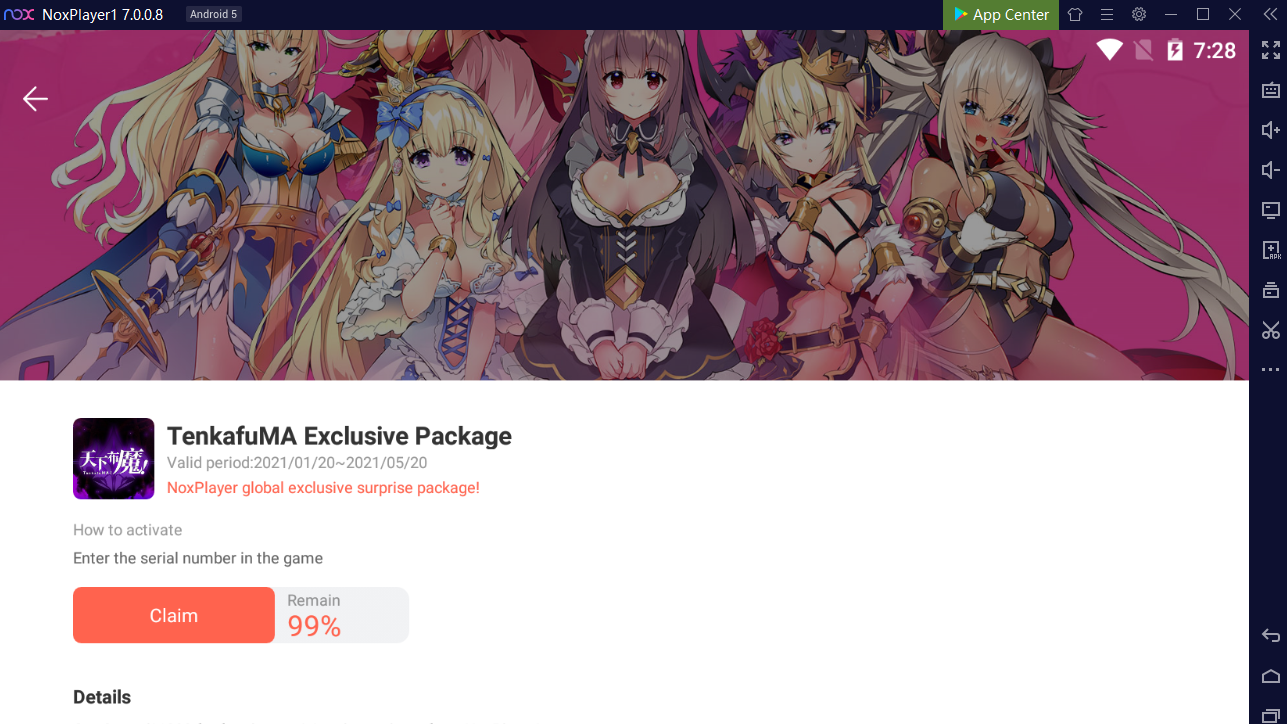
Task: Expand more sidebar tools (three dots)
Action: pyautogui.click(x=1271, y=370)
